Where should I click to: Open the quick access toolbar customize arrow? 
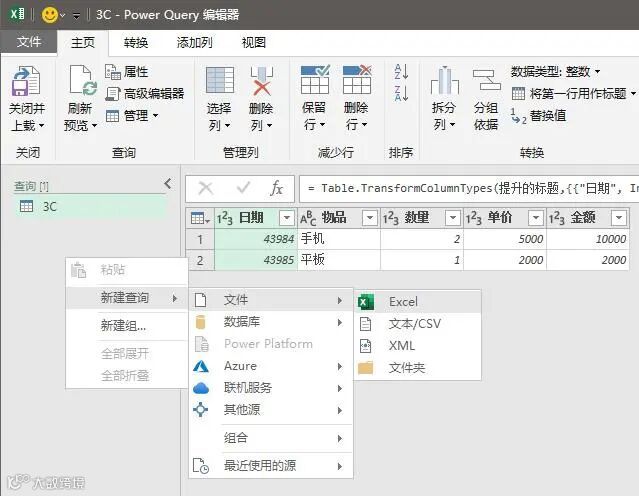tap(76, 15)
